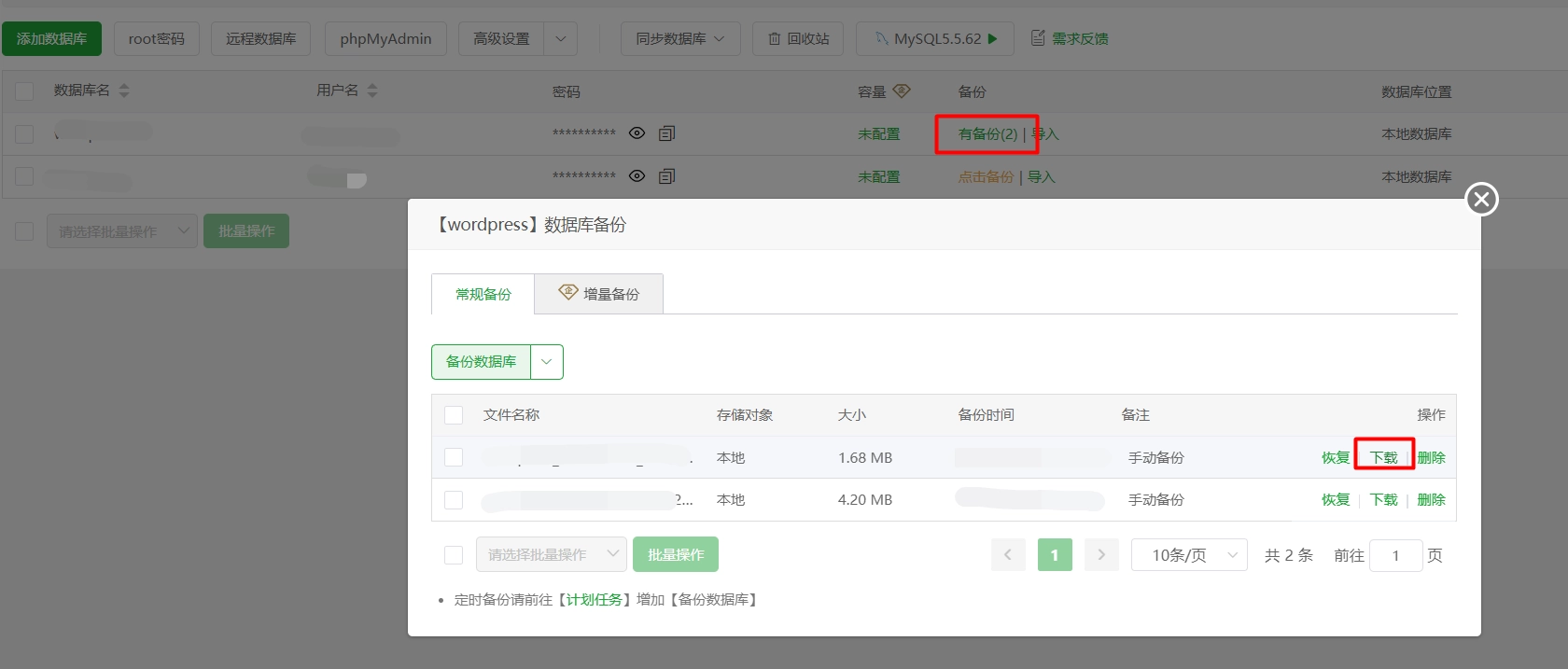Restore the 1.68 MB backup

pos(1336,457)
